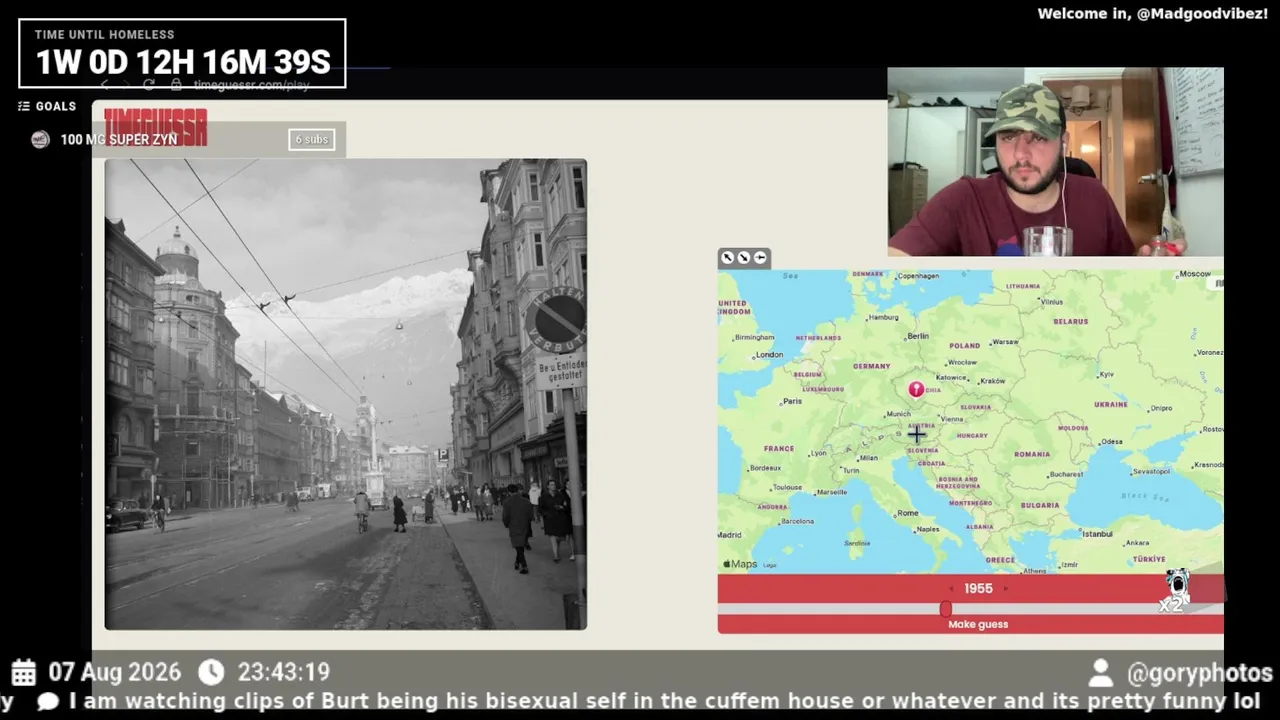The image size is (1280, 720).
Task: Click London on the map
Action: click(769, 354)
